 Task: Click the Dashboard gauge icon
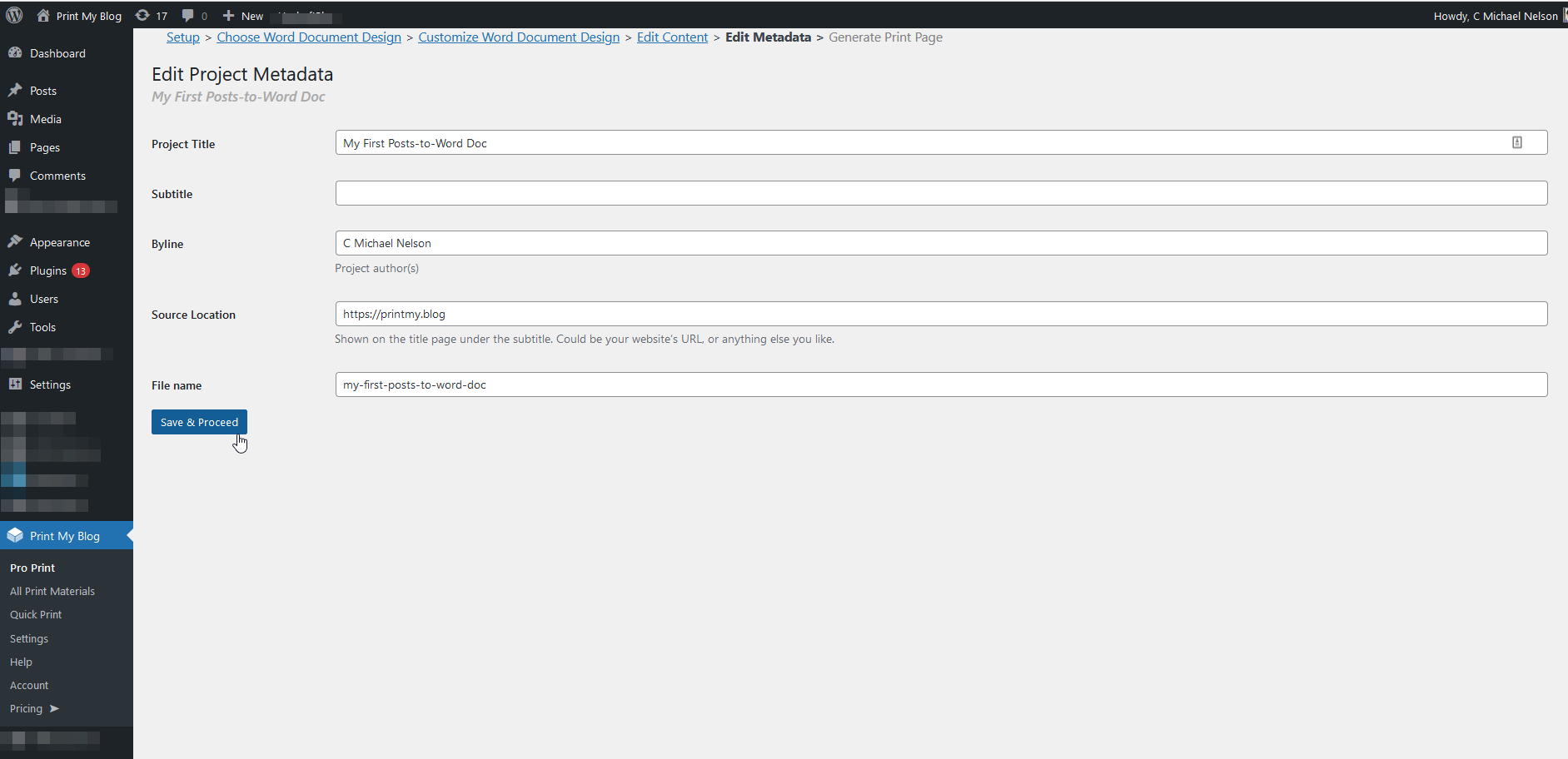15,52
